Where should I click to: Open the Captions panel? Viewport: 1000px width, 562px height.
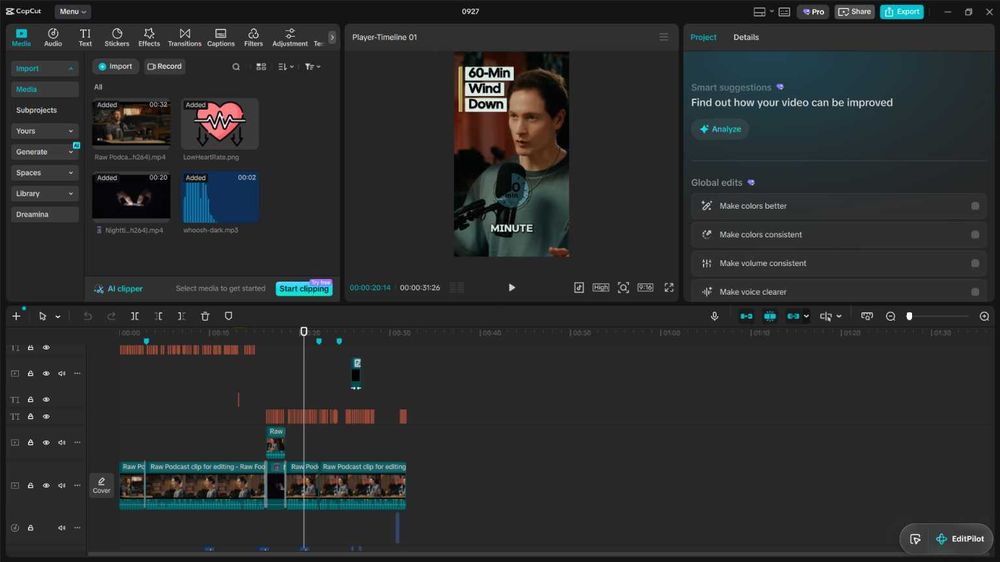[x=221, y=37]
